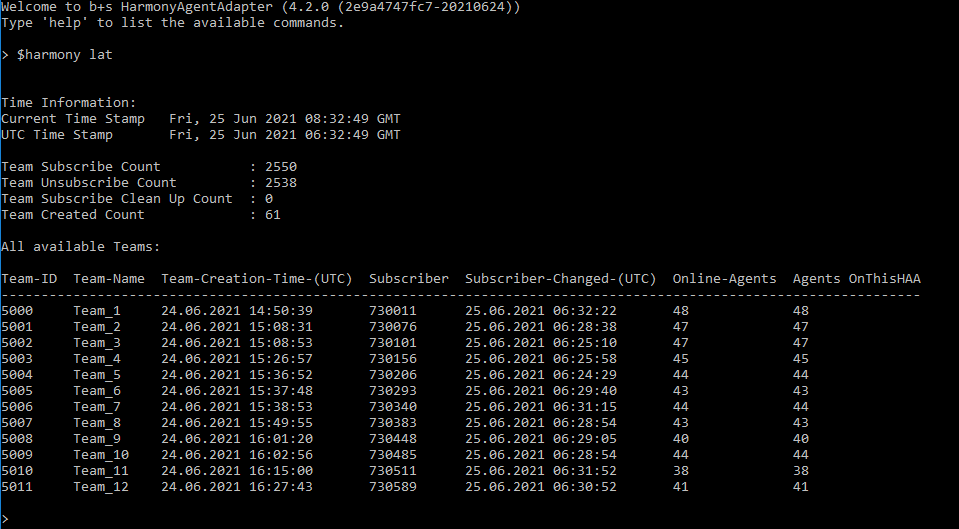
Task: Click the Subscriber-Changed-(UTC) column header
Action: (560, 279)
